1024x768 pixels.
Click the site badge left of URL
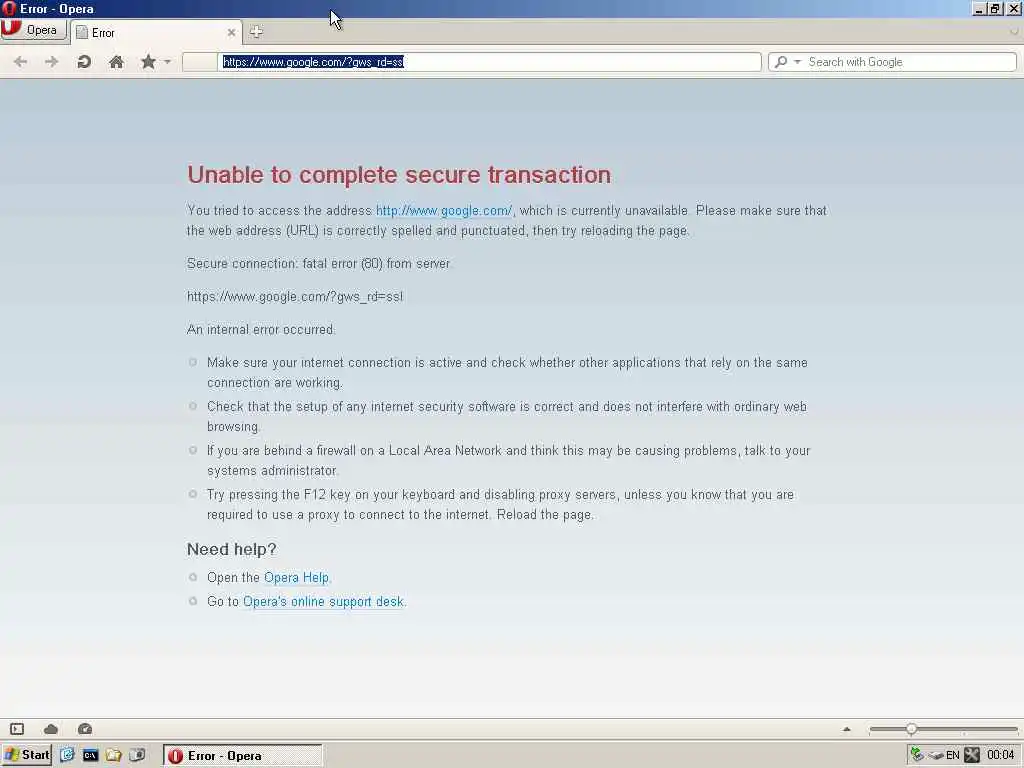(200, 62)
